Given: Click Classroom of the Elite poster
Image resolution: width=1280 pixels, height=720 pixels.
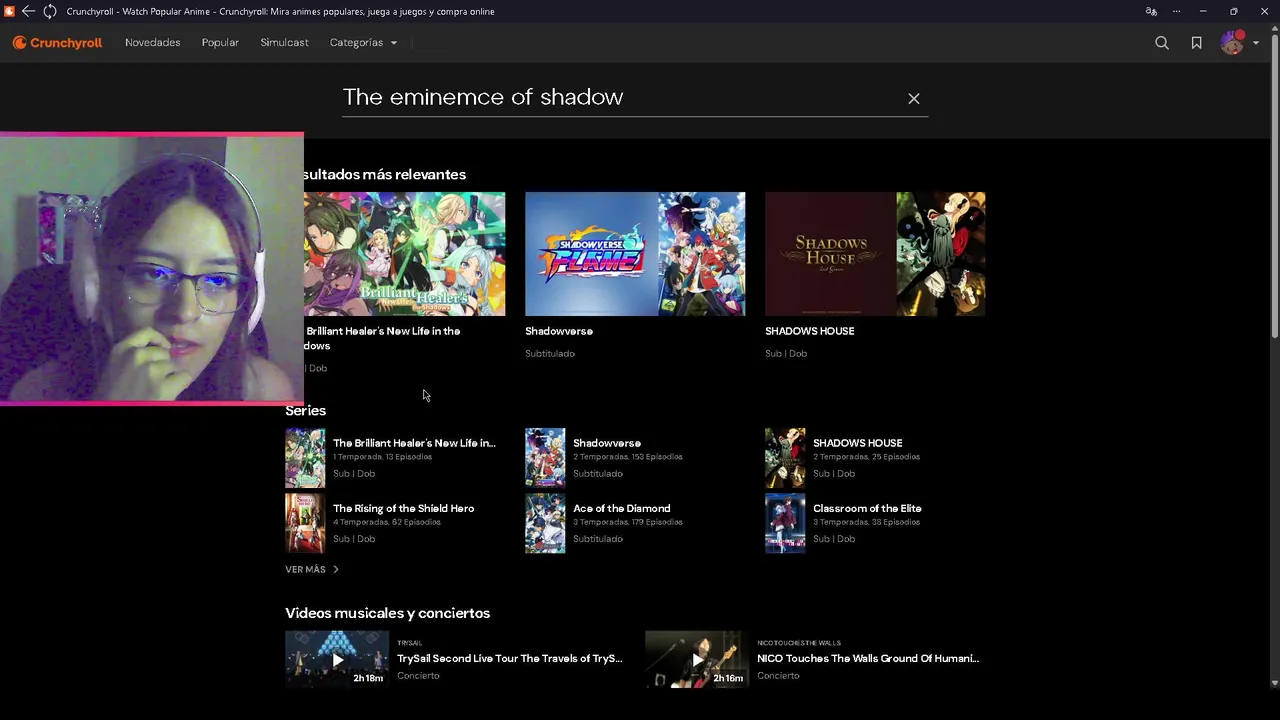Looking at the screenshot, I should click(785, 523).
